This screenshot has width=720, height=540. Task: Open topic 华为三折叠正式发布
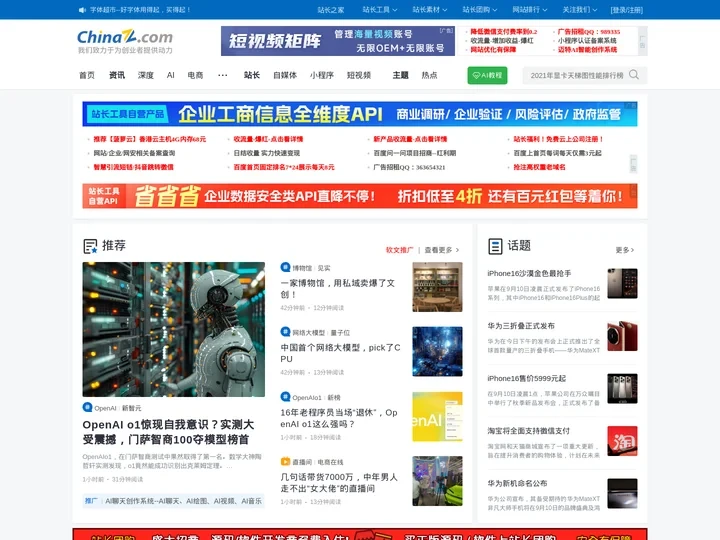pyautogui.click(x=521, y=326)
